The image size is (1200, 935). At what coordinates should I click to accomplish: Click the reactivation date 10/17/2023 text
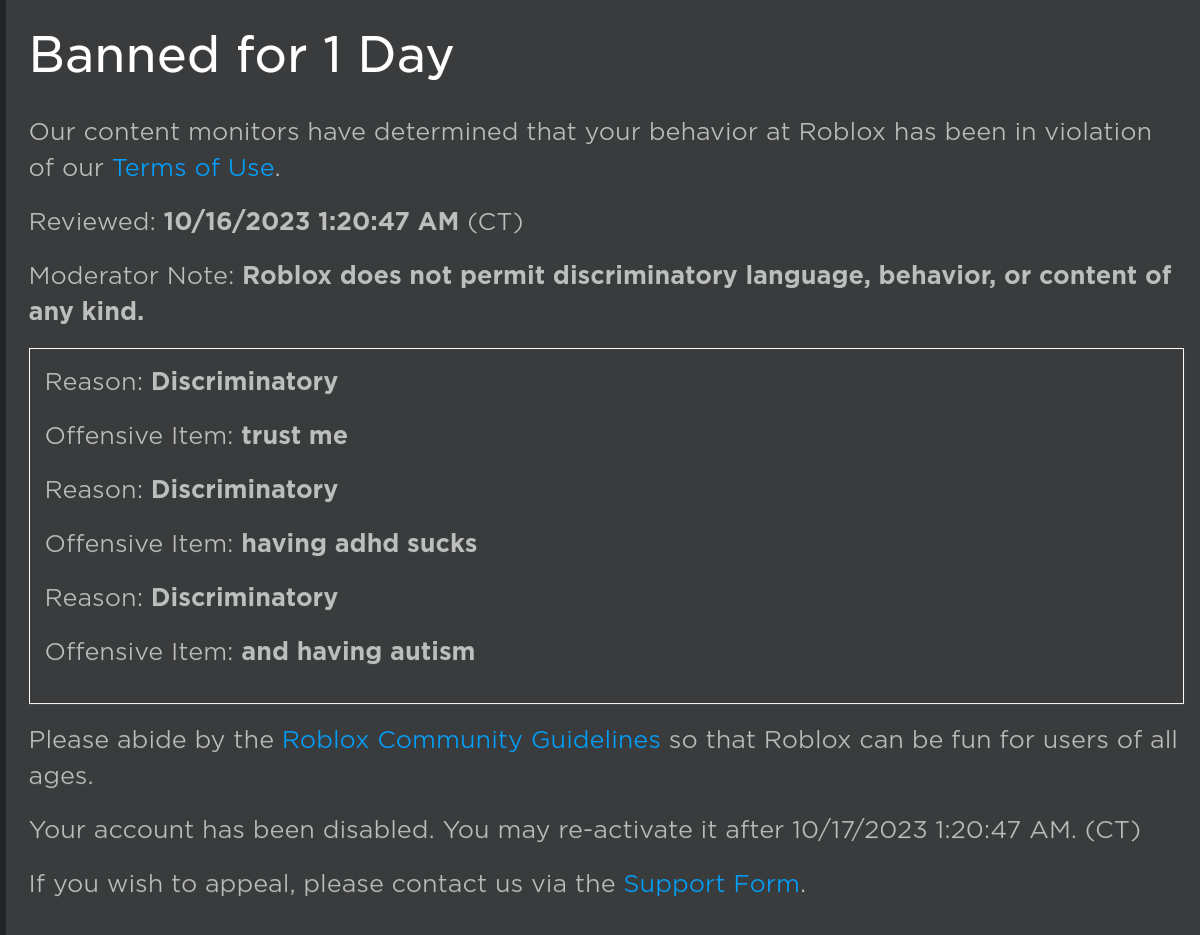tap(859, 830)
